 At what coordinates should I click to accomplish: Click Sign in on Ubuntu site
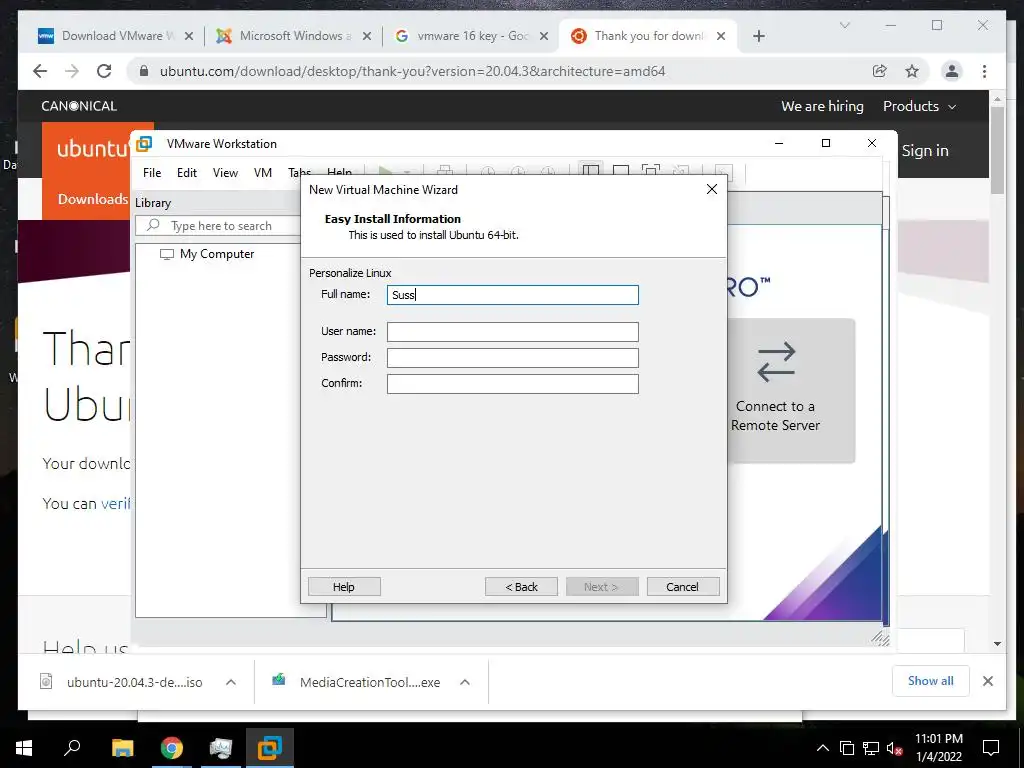tap(925, 150)
